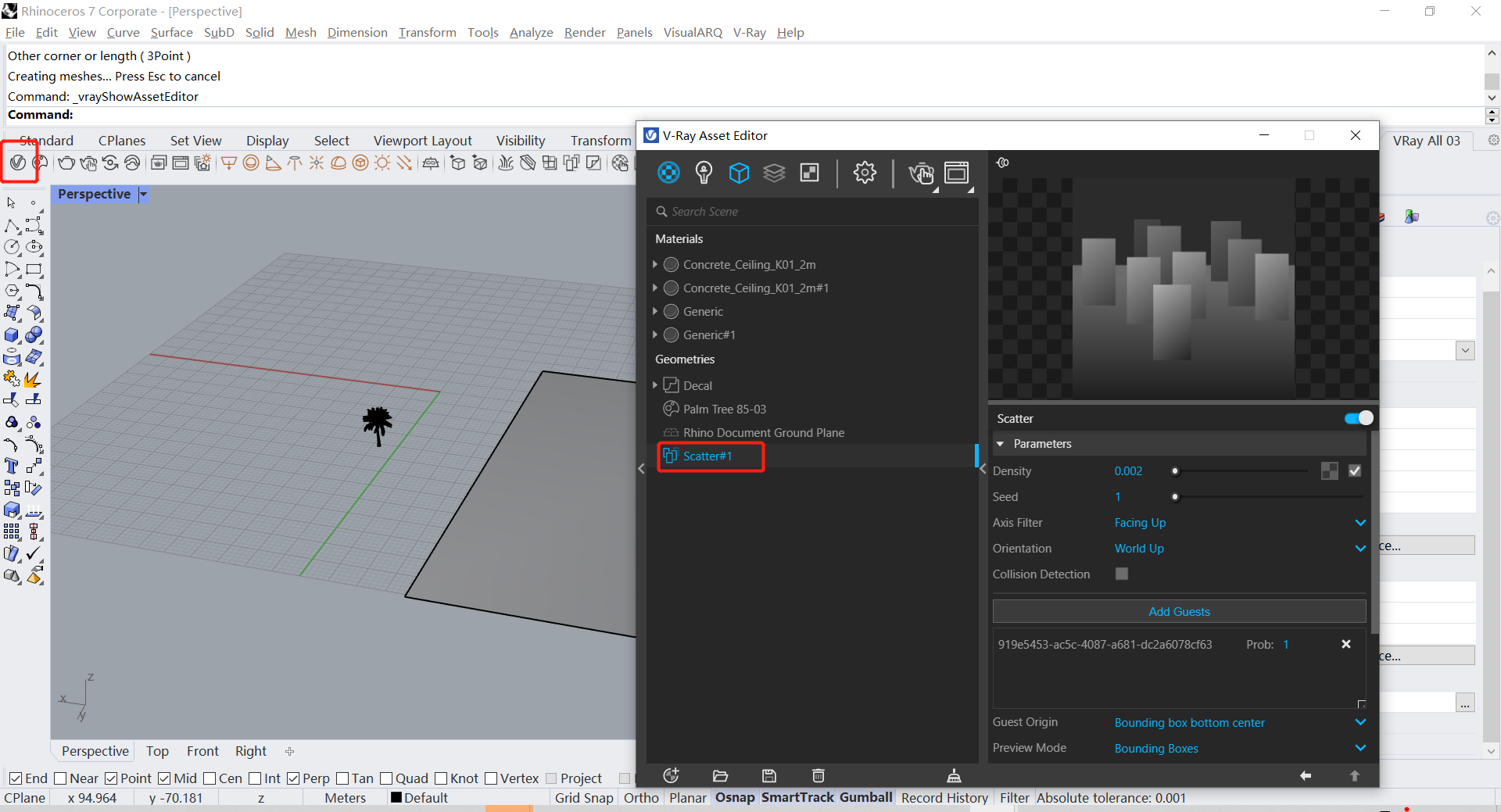Switch to the Lights category icon
Viewport: 1501px width, 812px height.
pos(704,172)
